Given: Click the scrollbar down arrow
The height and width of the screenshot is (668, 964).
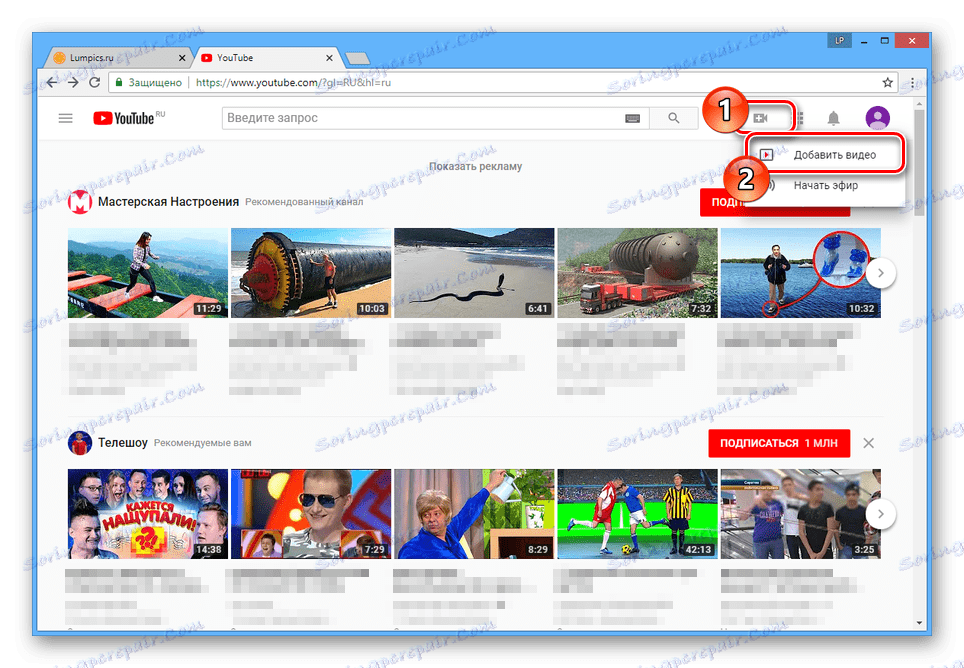Looking at the screenshot, I should point(919,623).
